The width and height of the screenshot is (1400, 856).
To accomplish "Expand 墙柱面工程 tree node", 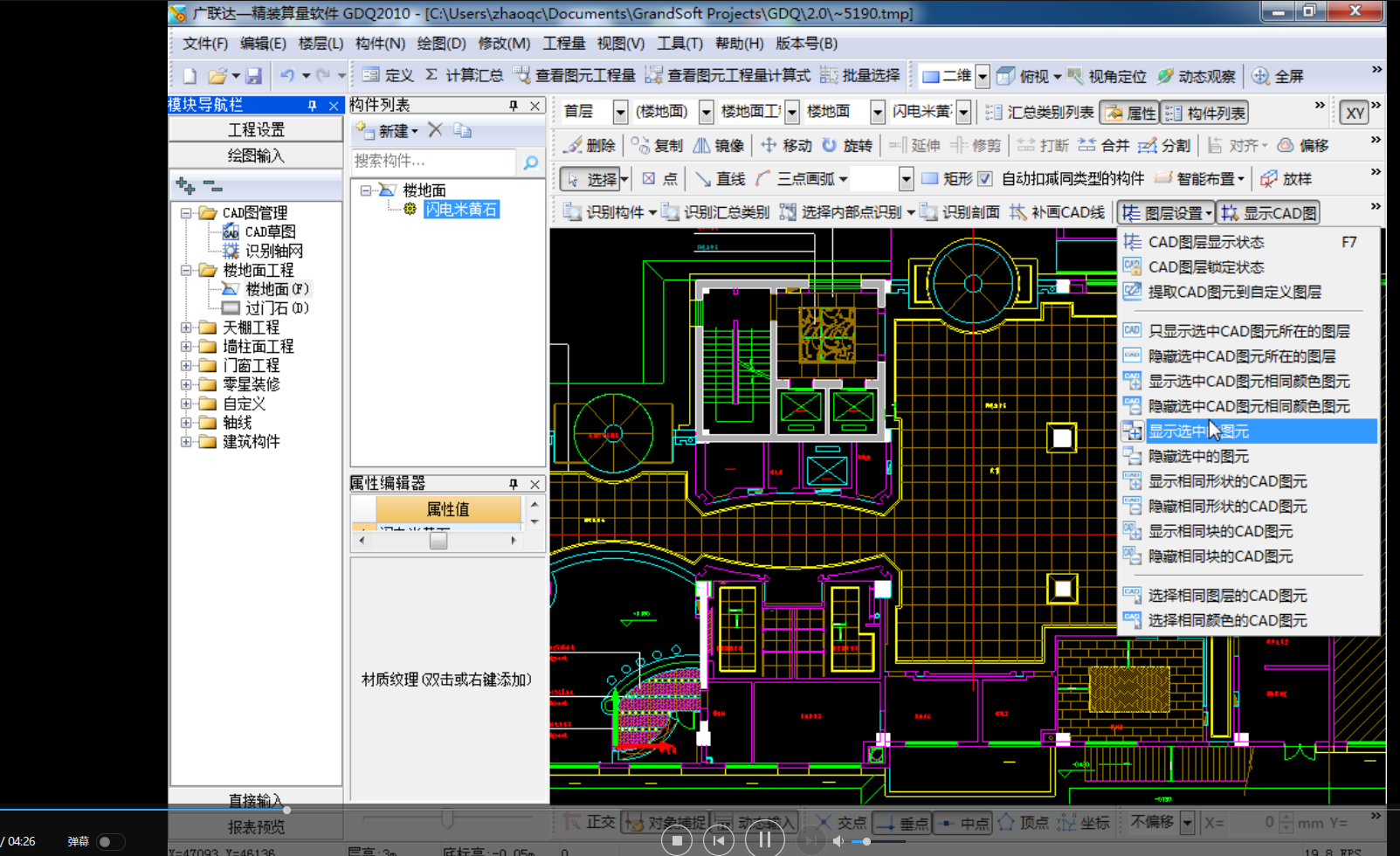I will pos(186,347).
